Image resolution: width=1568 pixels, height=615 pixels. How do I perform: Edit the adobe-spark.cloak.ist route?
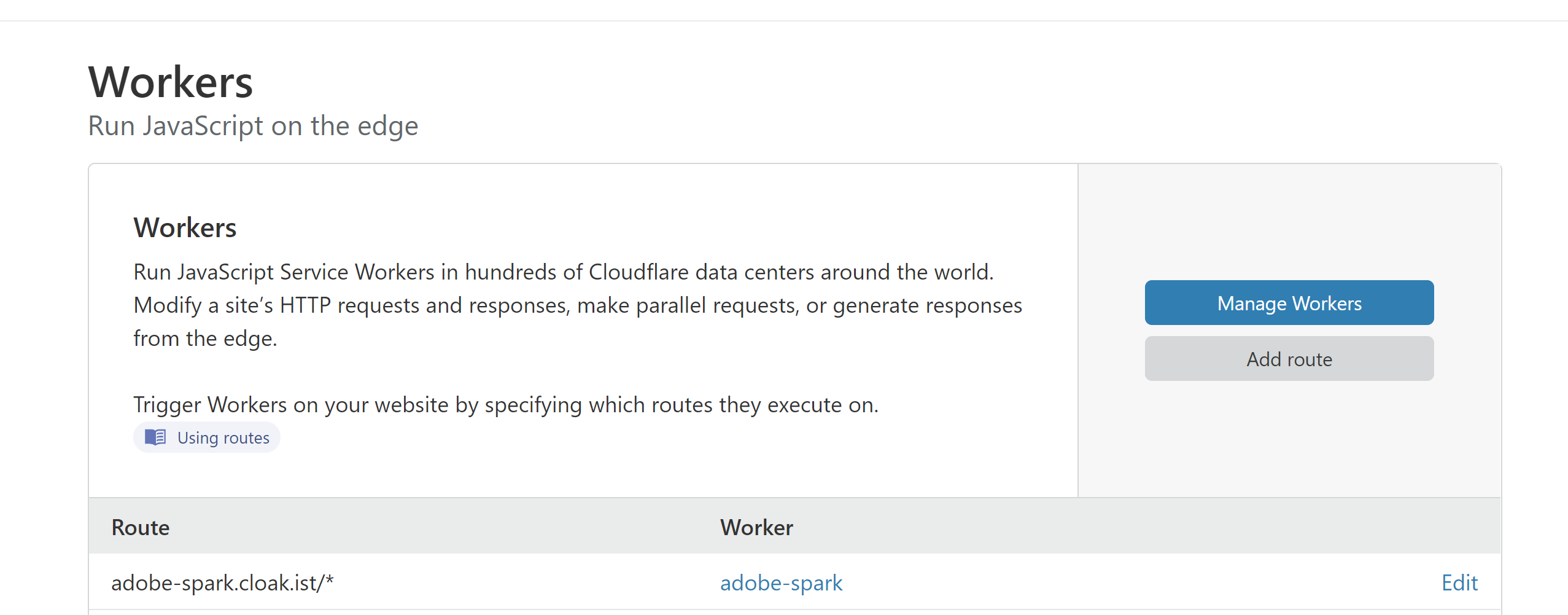(x=1459, y=582)
